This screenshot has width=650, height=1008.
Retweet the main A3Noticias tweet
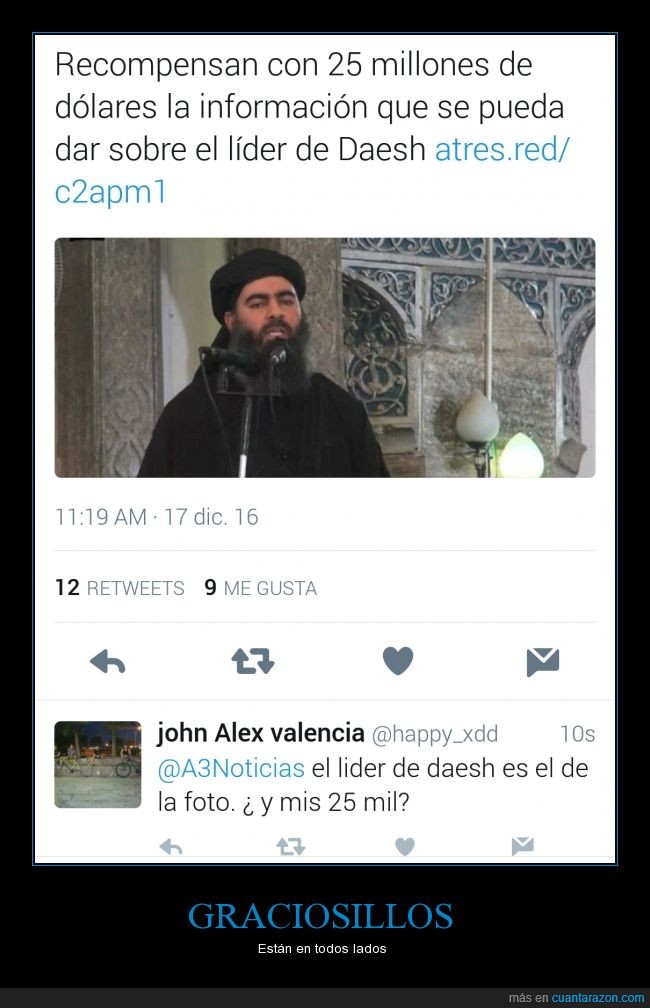point(253,661)
